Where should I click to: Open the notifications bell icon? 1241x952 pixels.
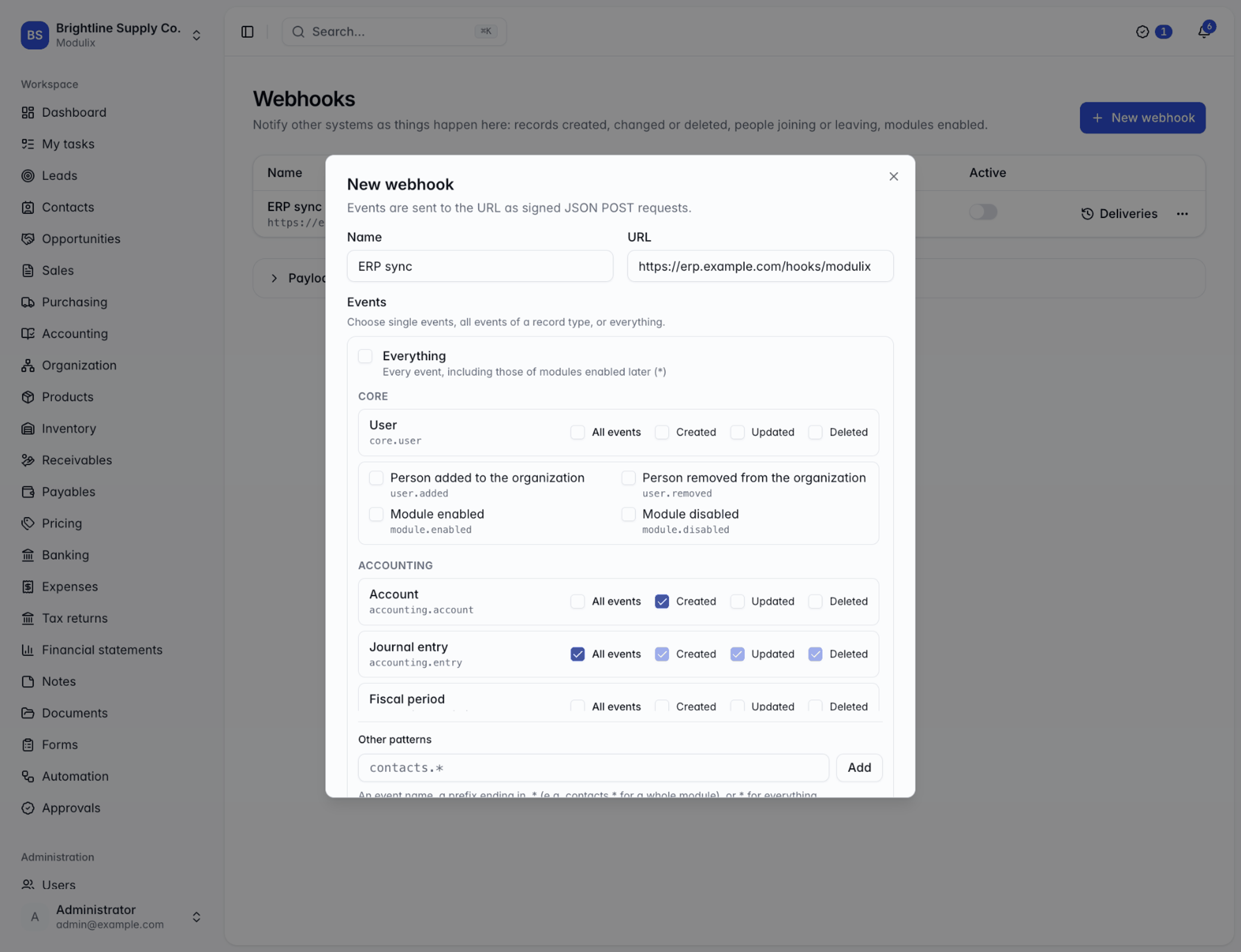click(1204, 32)
